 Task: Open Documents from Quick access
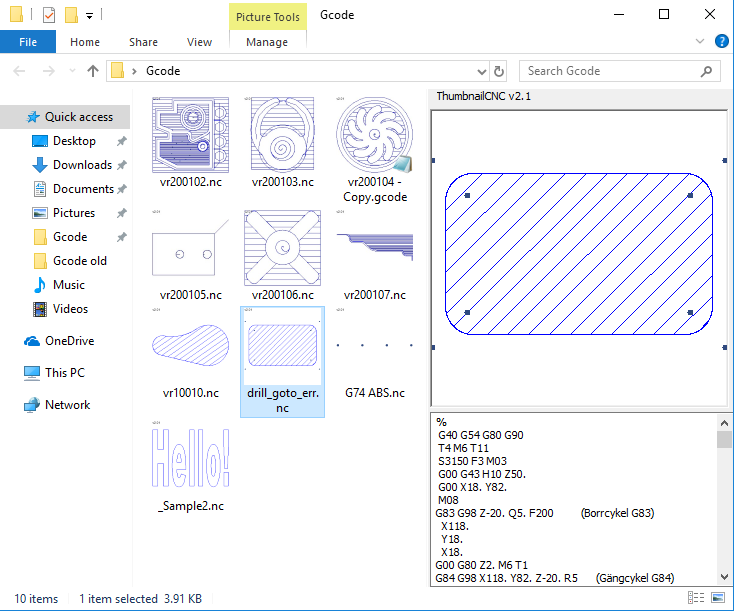tap(83, 188)
